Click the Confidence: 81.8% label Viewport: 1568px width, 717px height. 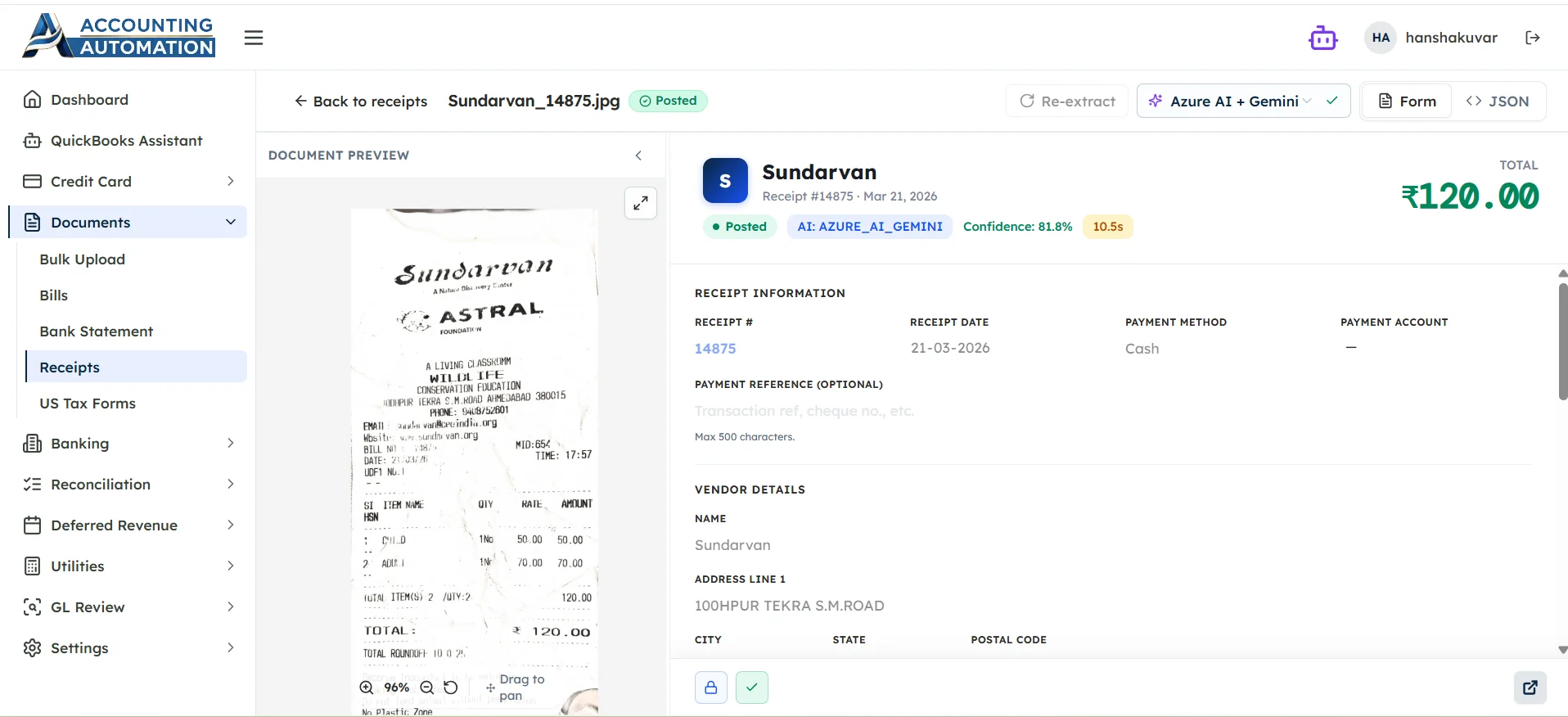click(x=1017, y=227)
